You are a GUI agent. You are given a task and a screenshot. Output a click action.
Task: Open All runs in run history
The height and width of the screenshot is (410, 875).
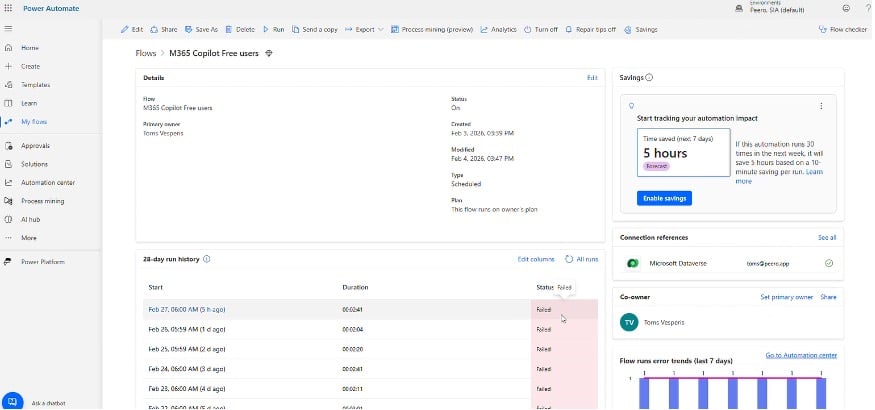tap(582, 259)
